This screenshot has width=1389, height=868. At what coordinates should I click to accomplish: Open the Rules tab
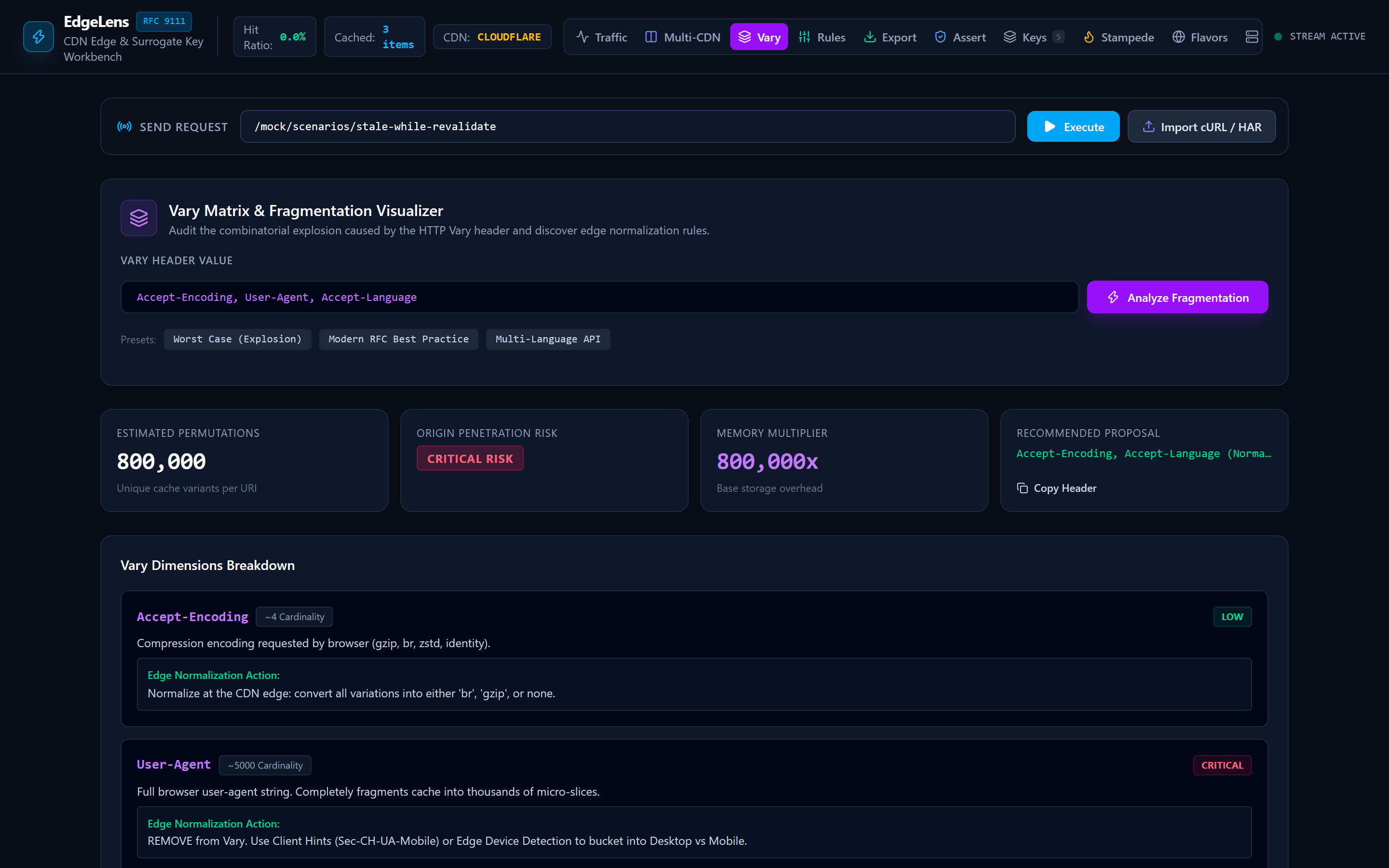coord(822,37)
